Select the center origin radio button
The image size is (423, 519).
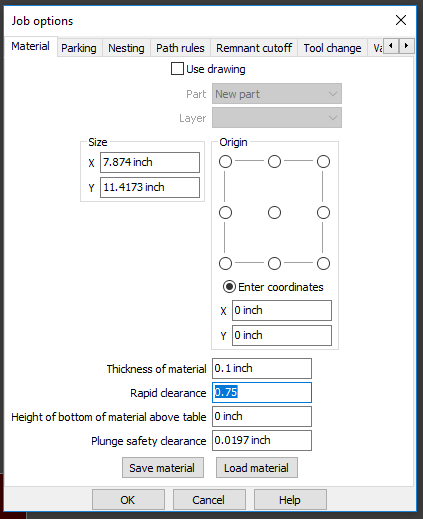274,213
